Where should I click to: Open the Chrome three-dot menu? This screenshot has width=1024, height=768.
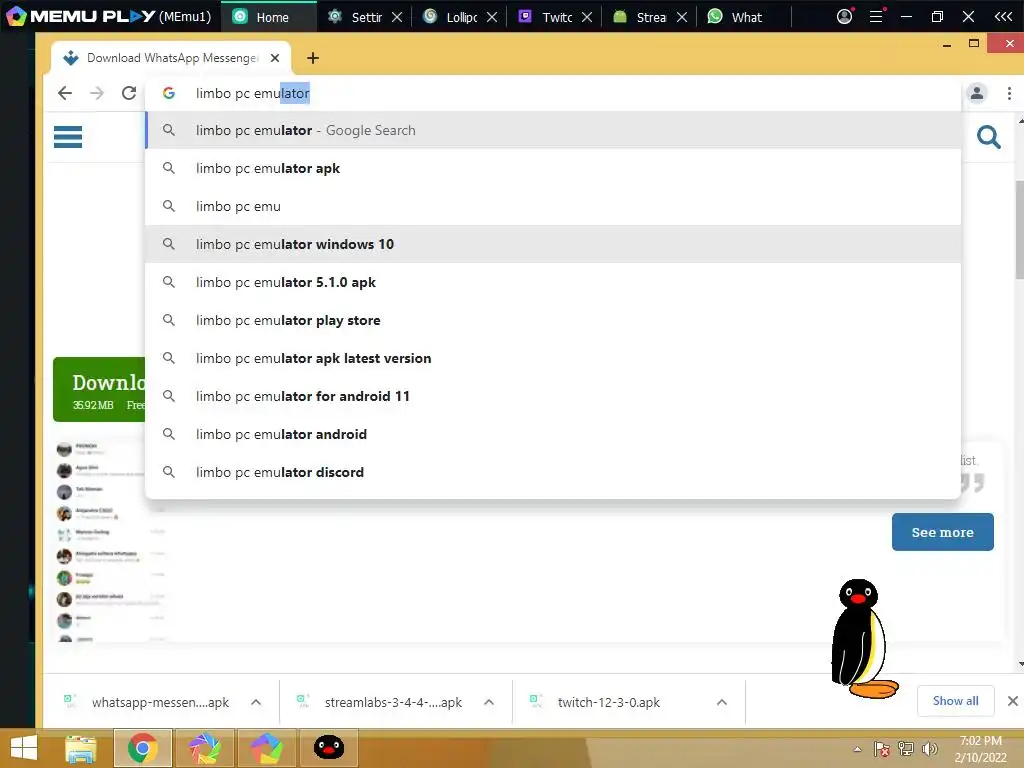pos(1009,93)
